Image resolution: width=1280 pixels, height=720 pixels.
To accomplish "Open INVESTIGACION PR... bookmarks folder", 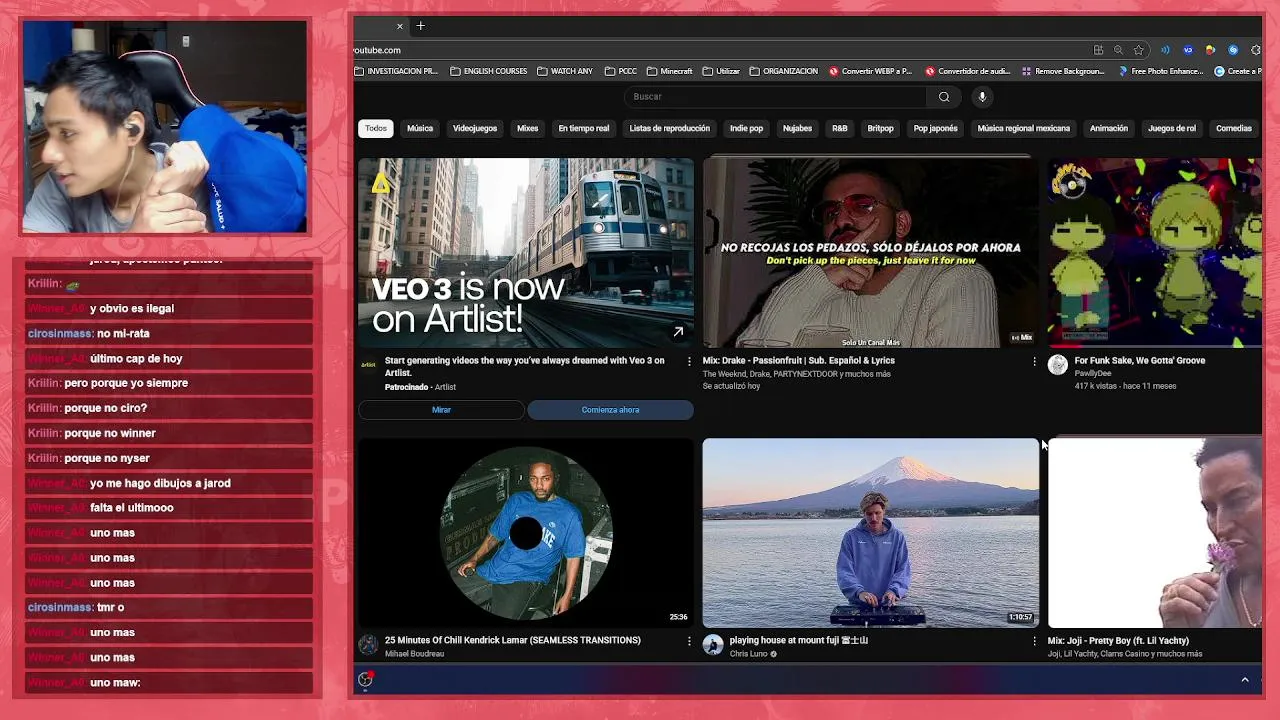I will point(396,71).
